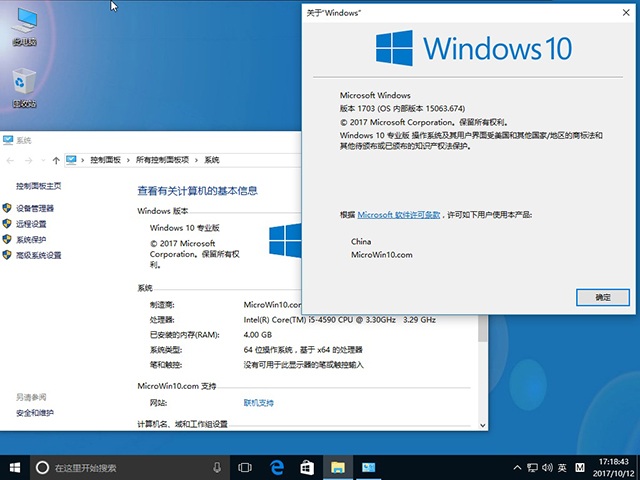Open 高级系统设置 in the left sidebar

click(x=38, y=256)
